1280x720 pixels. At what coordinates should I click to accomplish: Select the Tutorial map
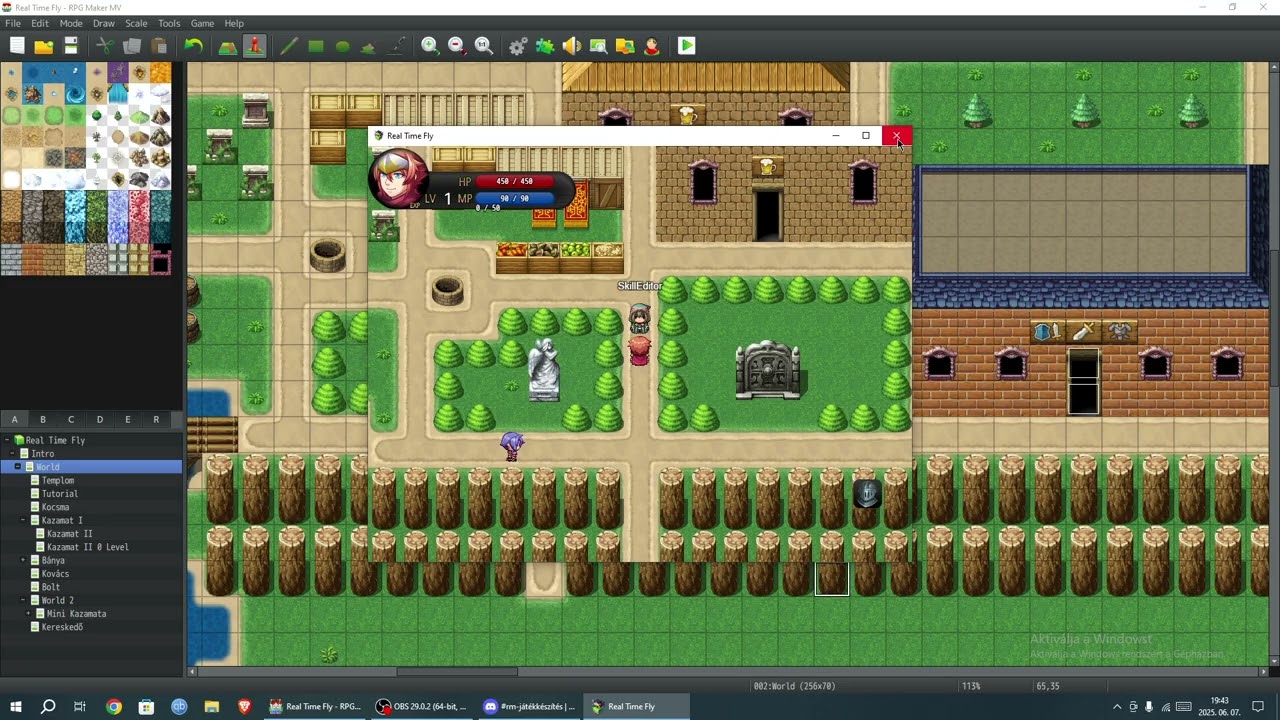pos(60,494)
